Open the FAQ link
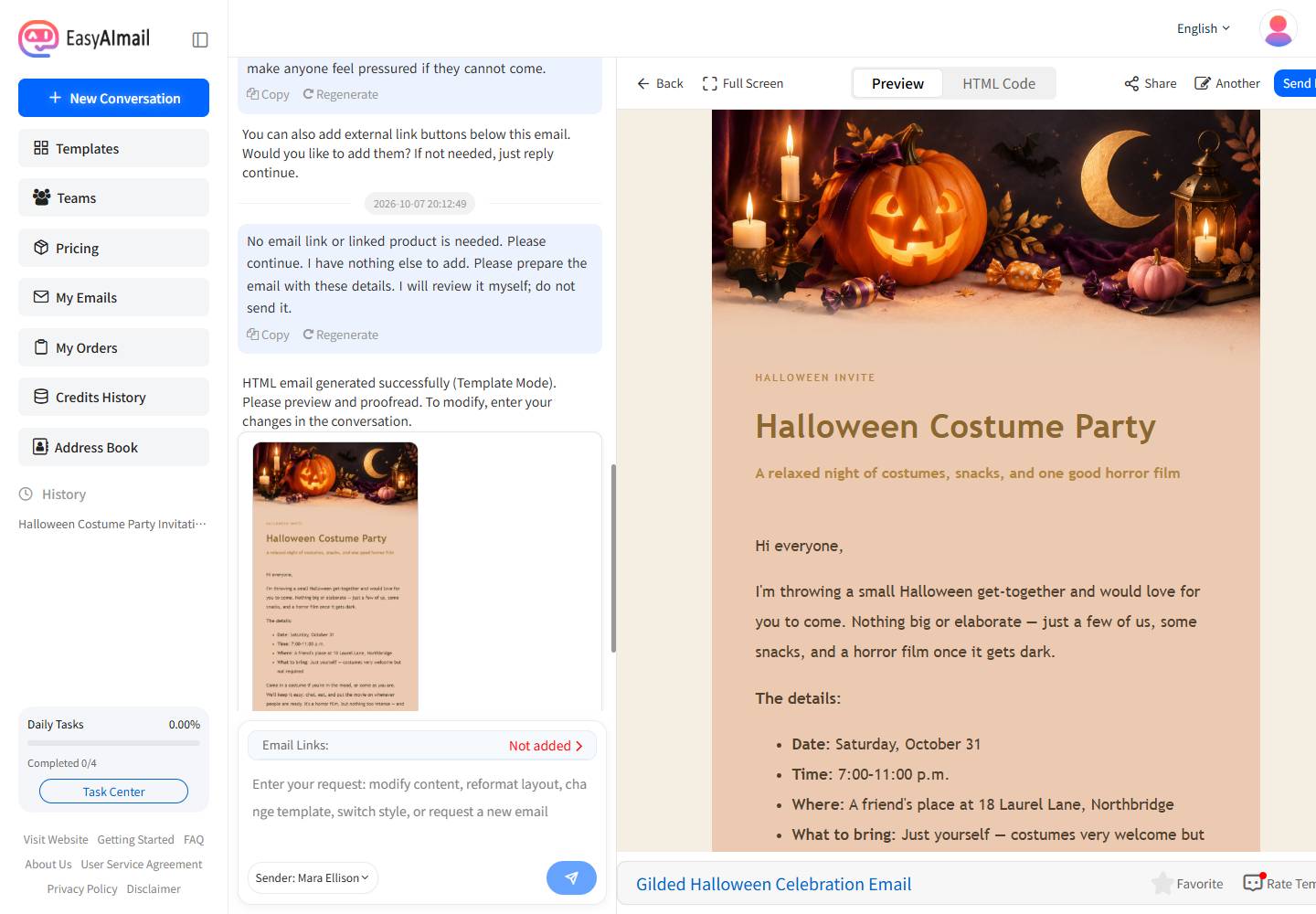The width and height of the screenshot is (1316, 914). (194, 839)
